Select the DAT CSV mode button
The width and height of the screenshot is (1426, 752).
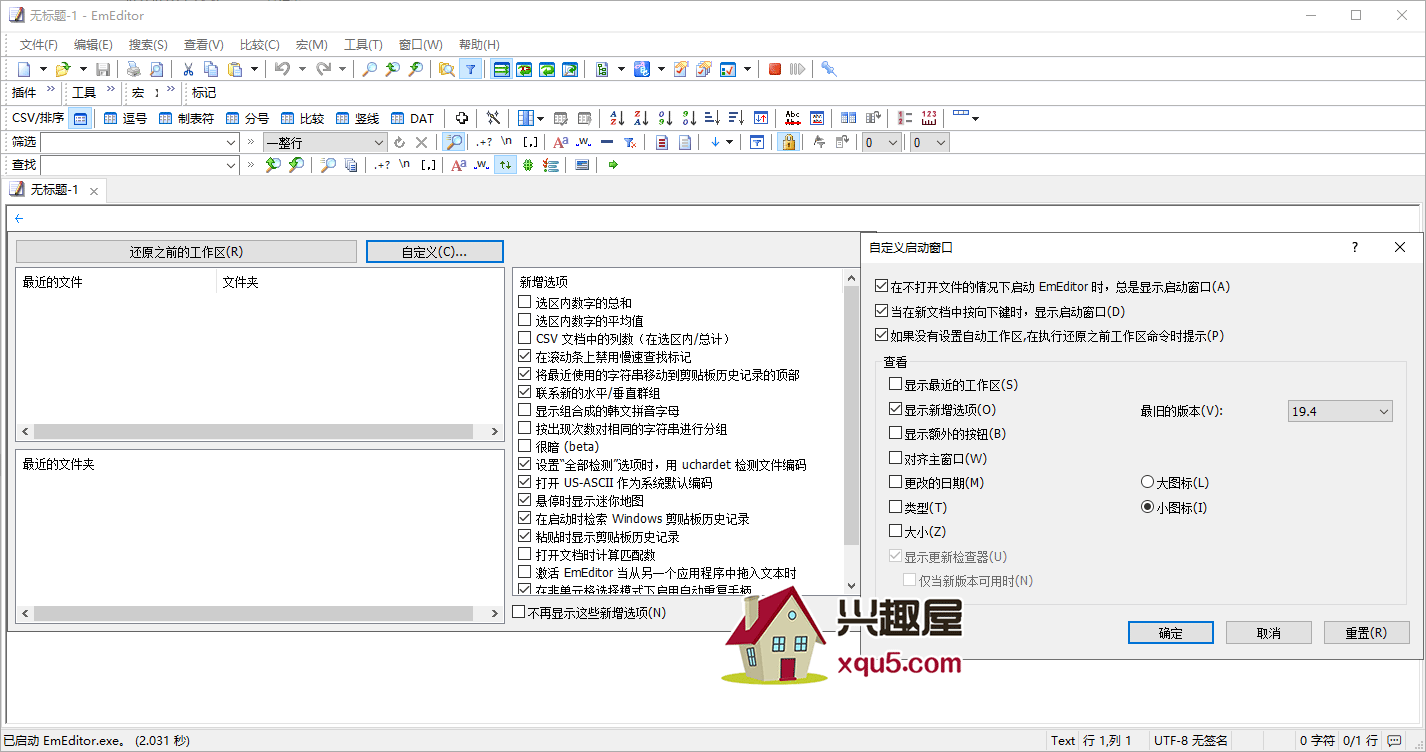(x=413, y=118)
